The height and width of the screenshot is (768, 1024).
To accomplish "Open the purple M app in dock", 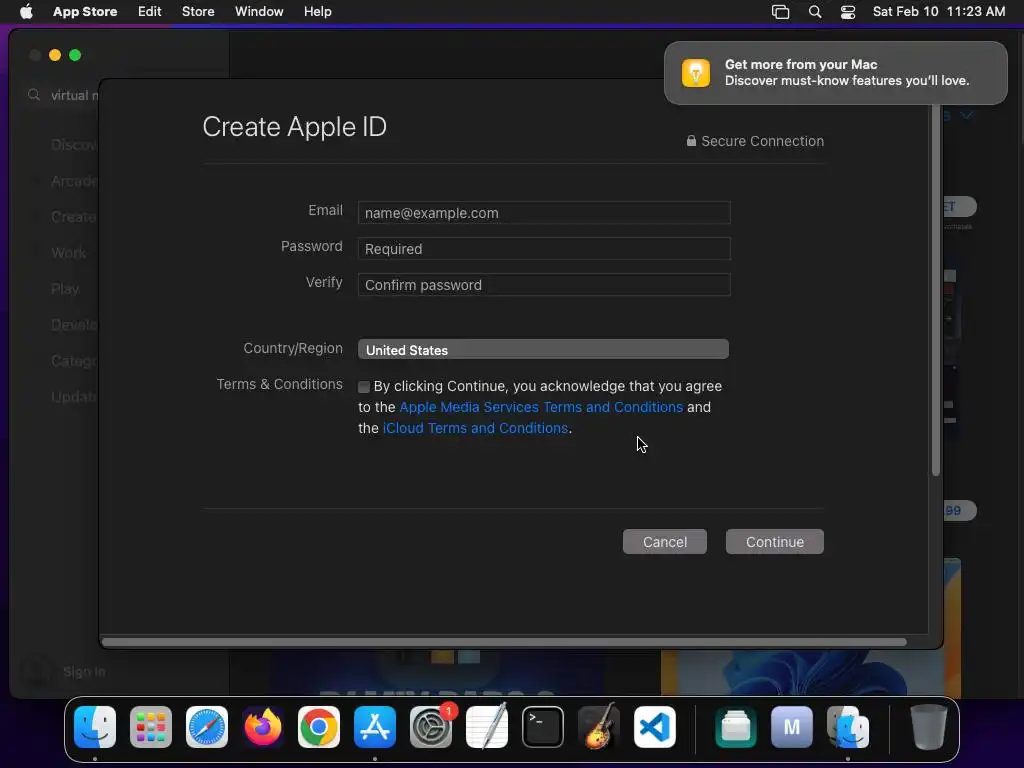I will click(x=792, y=727).
